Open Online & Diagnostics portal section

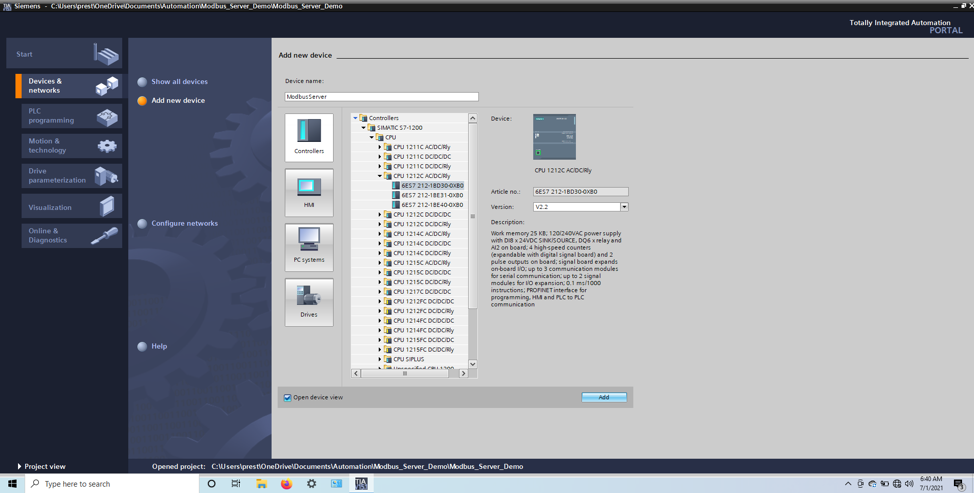[71, 235]
